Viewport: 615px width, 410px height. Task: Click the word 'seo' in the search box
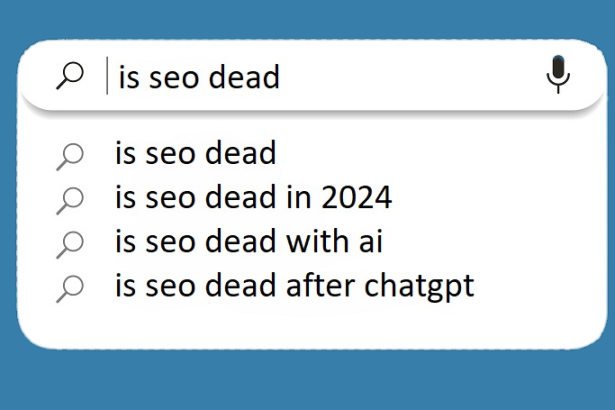pos(174,79)
